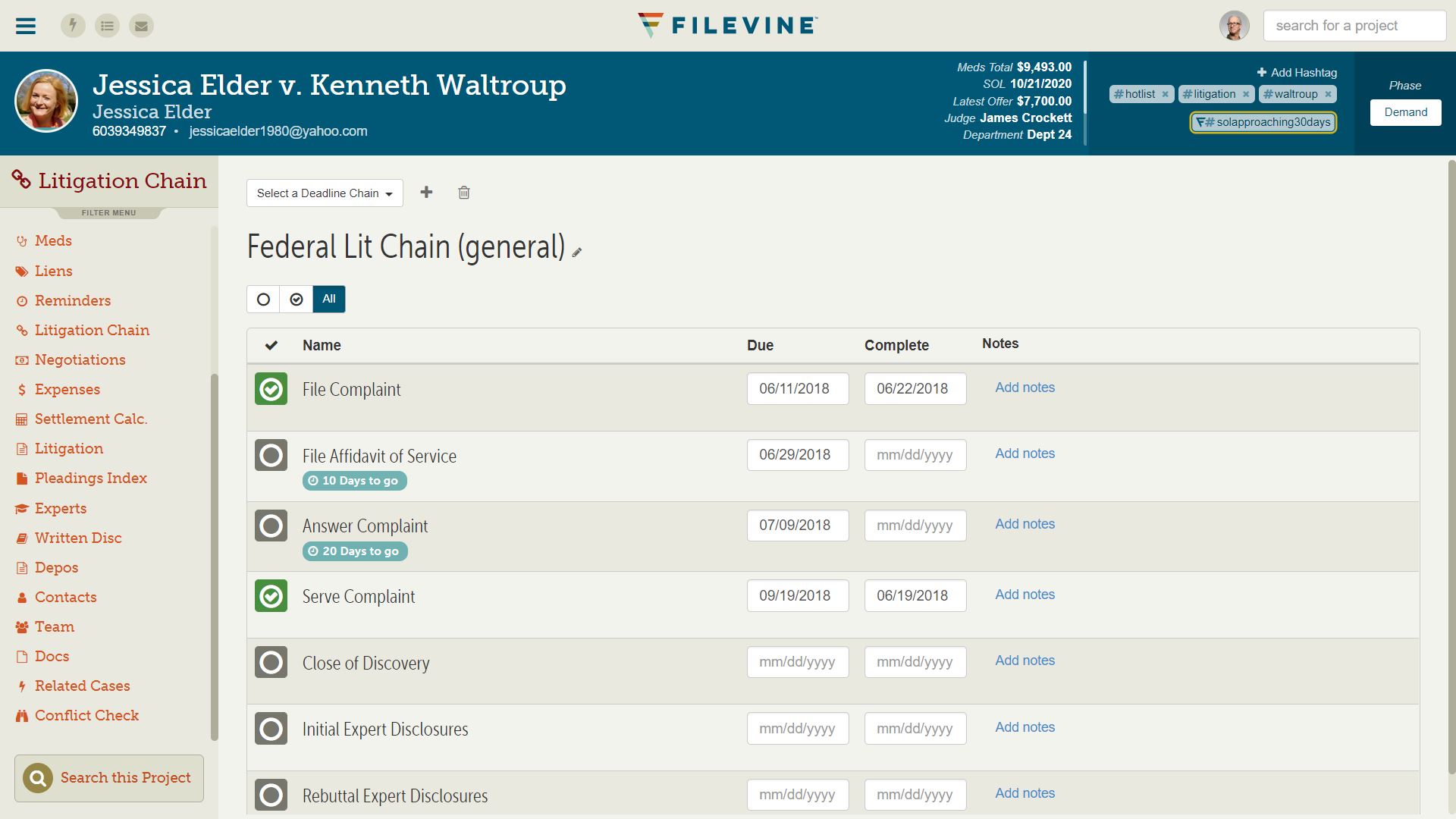Add notes to File Complaint
Image resolution: width=1456 pixels, height=819 pixels.
point(1025,388)
